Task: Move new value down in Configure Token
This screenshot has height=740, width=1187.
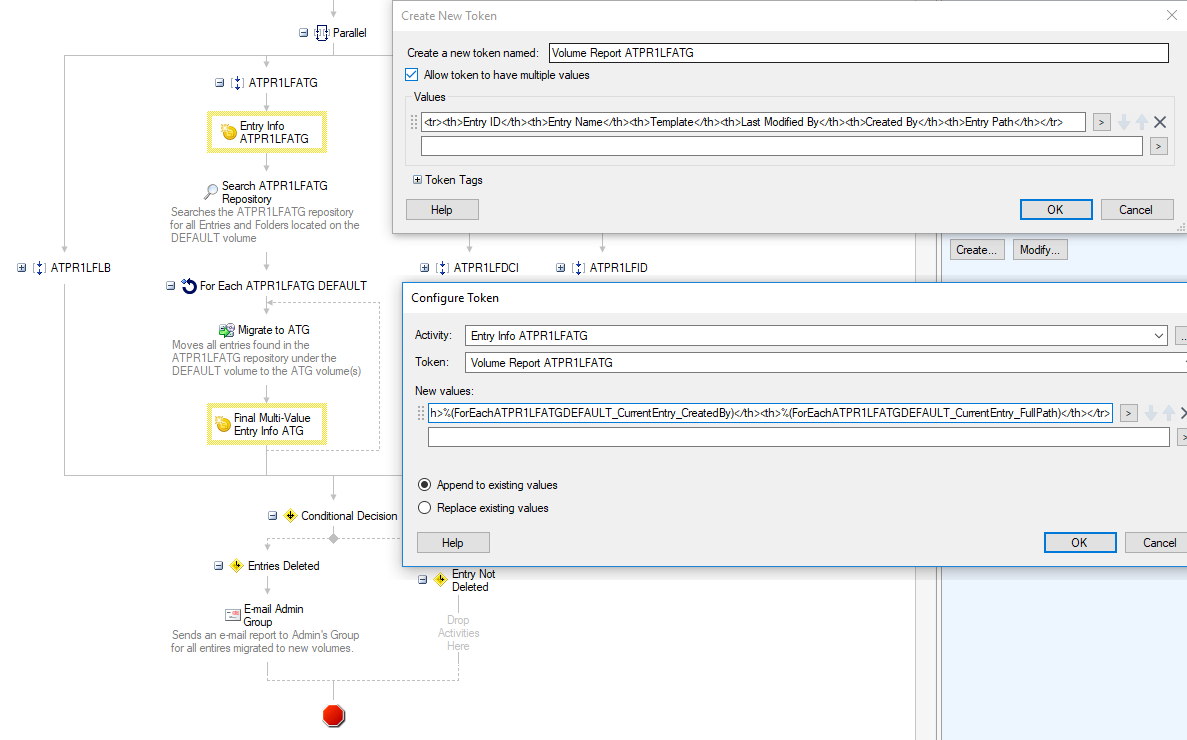Action: tap(1151, 413)
